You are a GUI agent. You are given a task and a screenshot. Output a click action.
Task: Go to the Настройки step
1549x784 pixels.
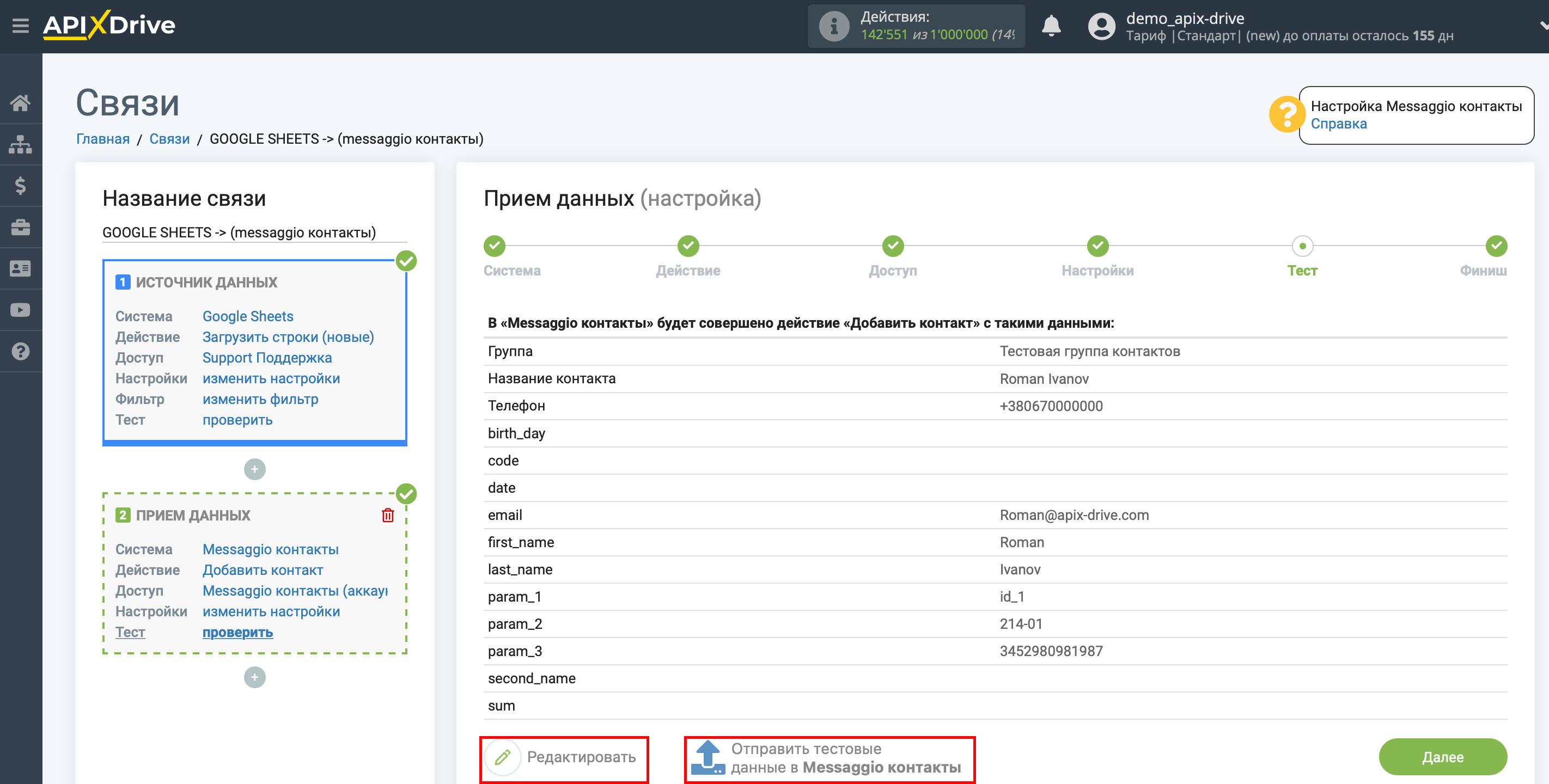[1097, 246]
